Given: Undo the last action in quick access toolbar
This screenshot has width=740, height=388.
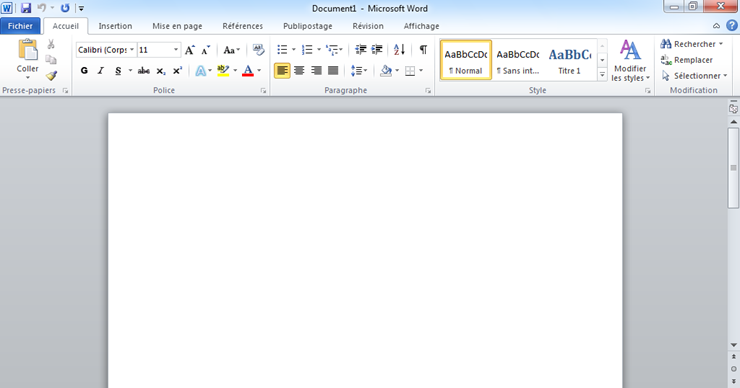Looking at the screenshot, I should (x=42, y=8).
